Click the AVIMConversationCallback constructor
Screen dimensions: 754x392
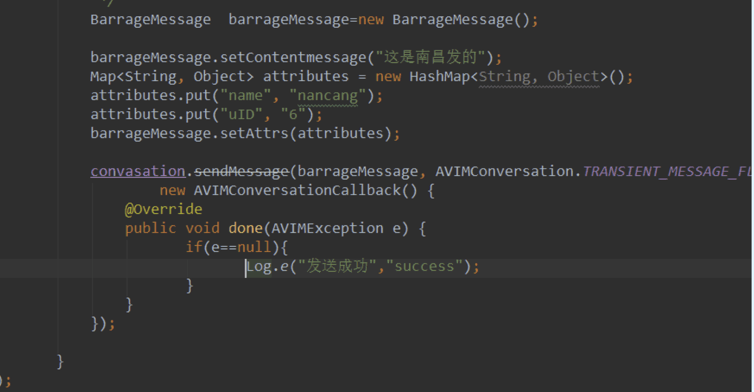click(x=297, y=190)
